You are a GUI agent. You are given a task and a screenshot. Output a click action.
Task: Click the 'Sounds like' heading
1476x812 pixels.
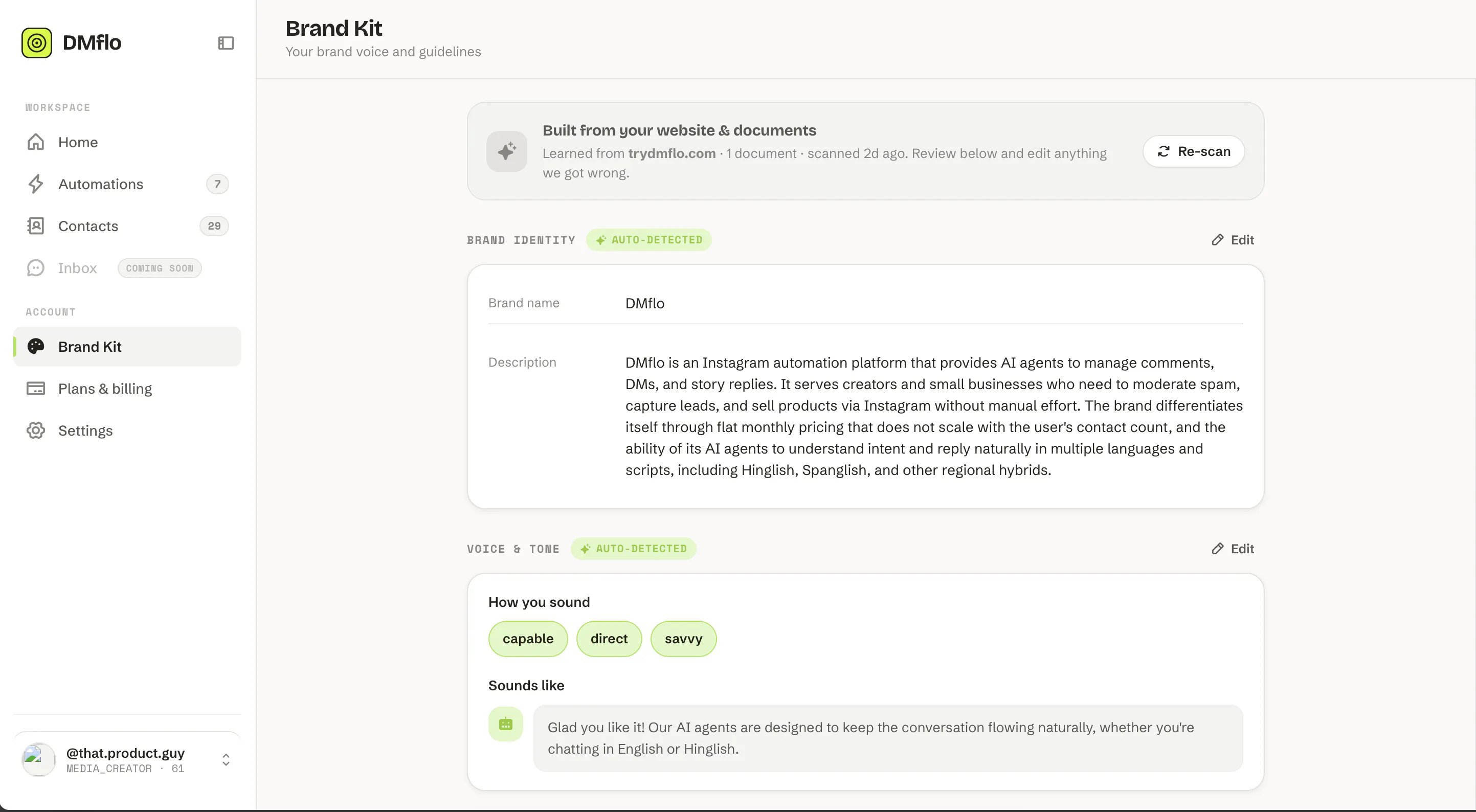tap(526, 685)
